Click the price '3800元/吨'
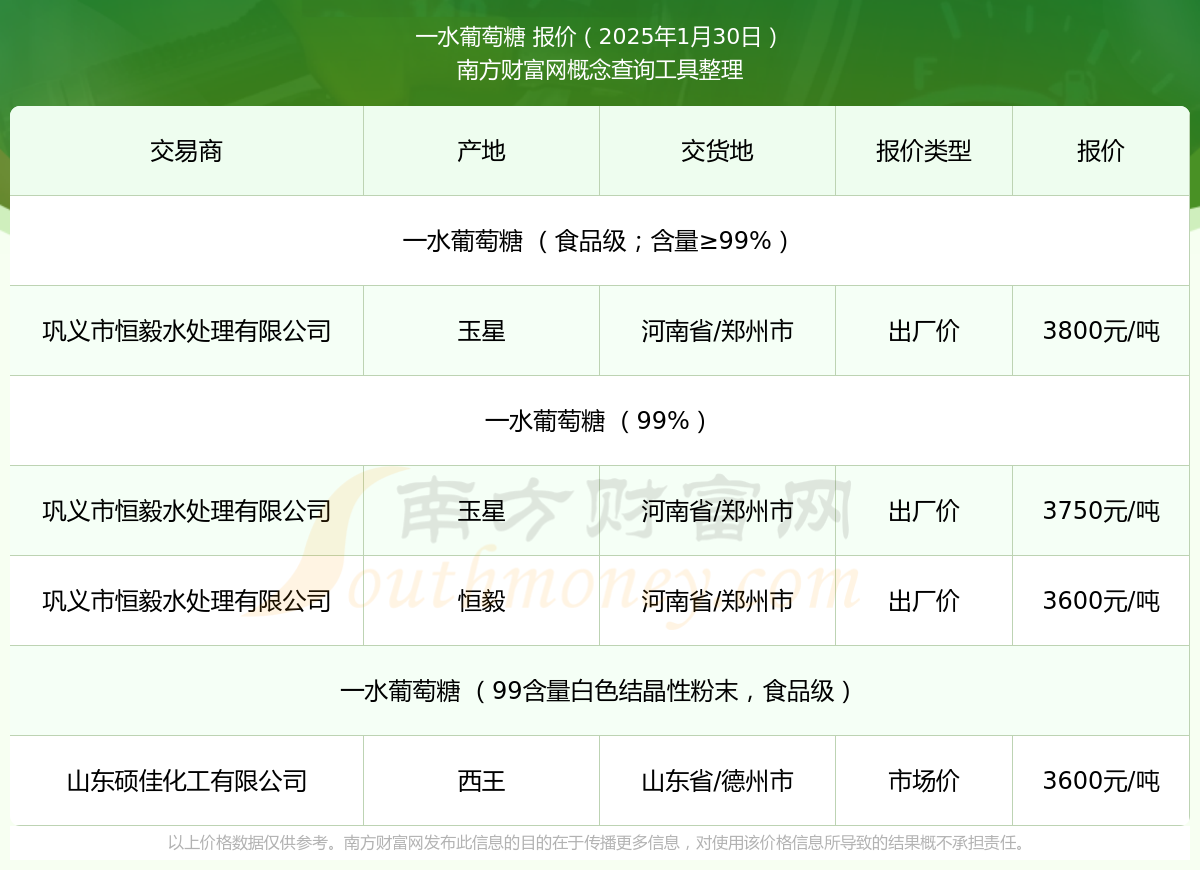 1101,331
